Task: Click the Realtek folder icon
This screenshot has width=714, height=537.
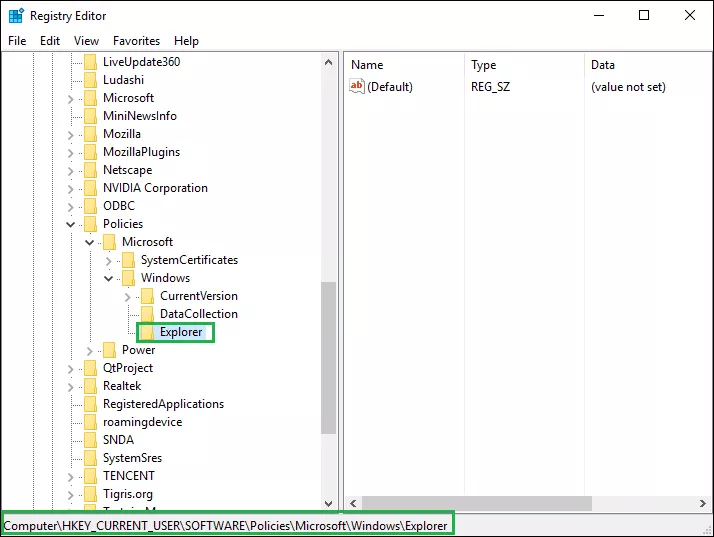Action: (91, 386)
